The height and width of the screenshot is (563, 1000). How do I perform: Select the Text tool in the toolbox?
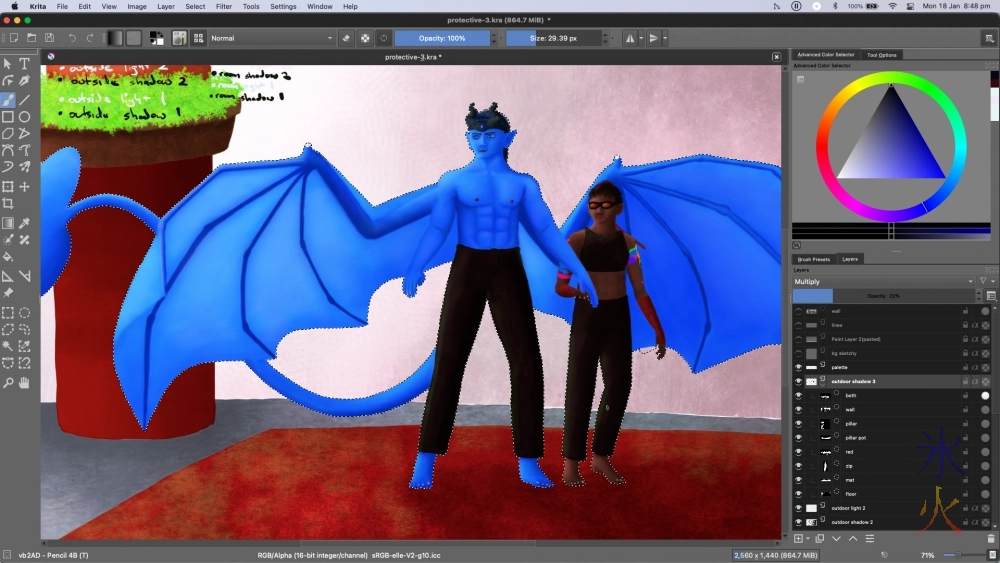[x=24, y=64]
